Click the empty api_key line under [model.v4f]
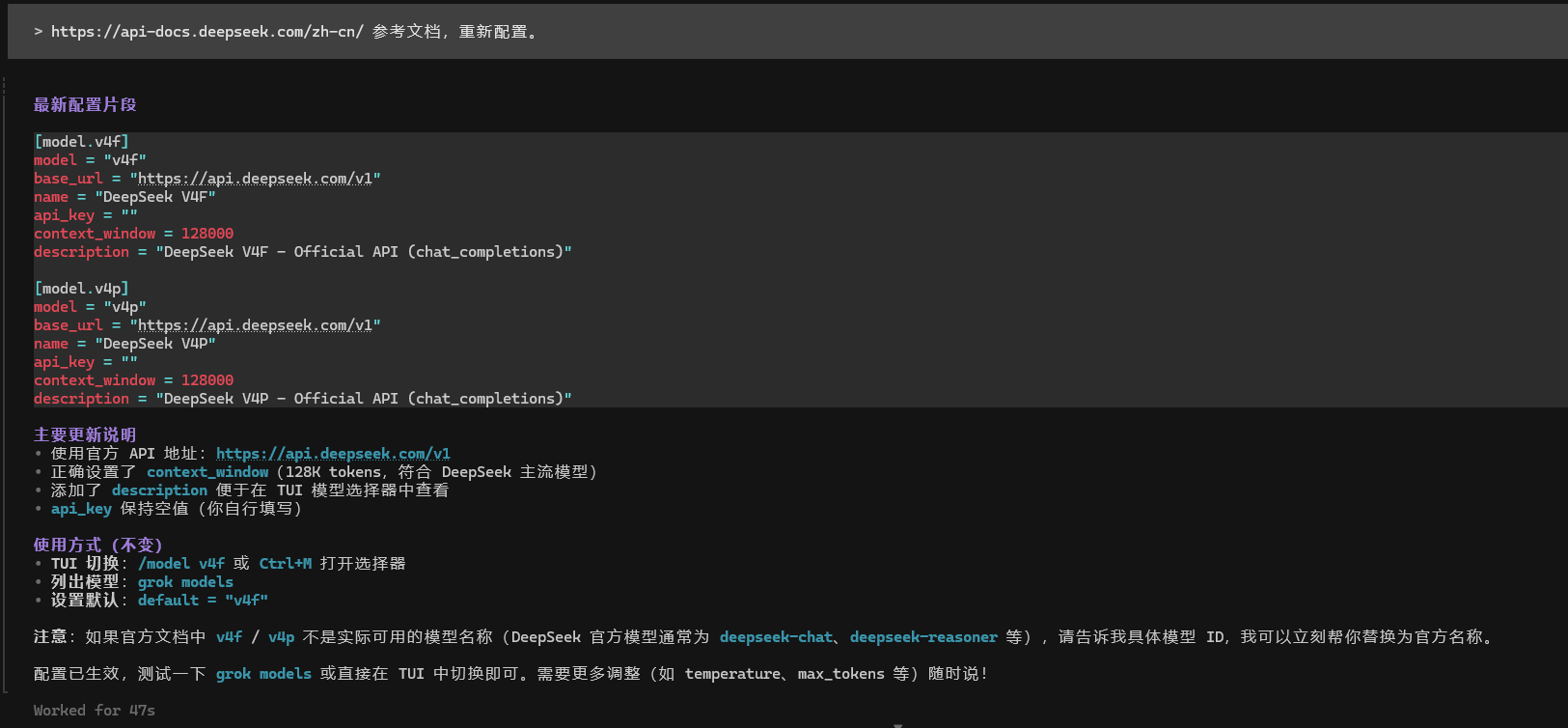 pyautogui.click(x=86, y=215)
